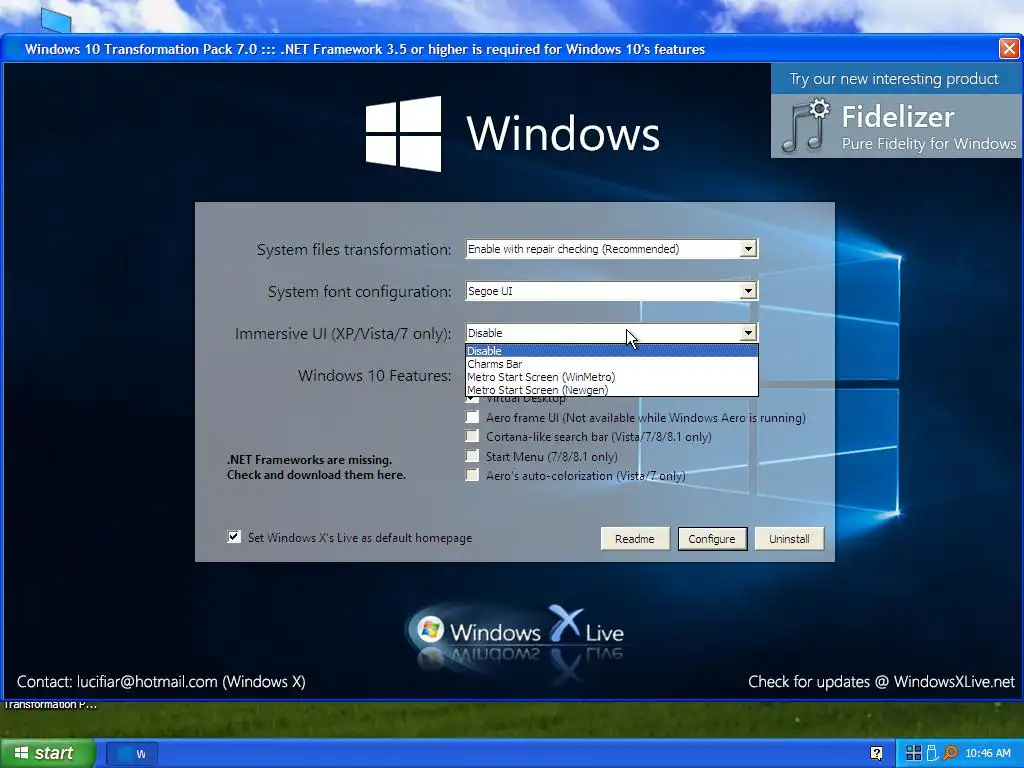Click the 10:46 AM system clock
This screenshot has width=1024, height=768.
[987, 753]
